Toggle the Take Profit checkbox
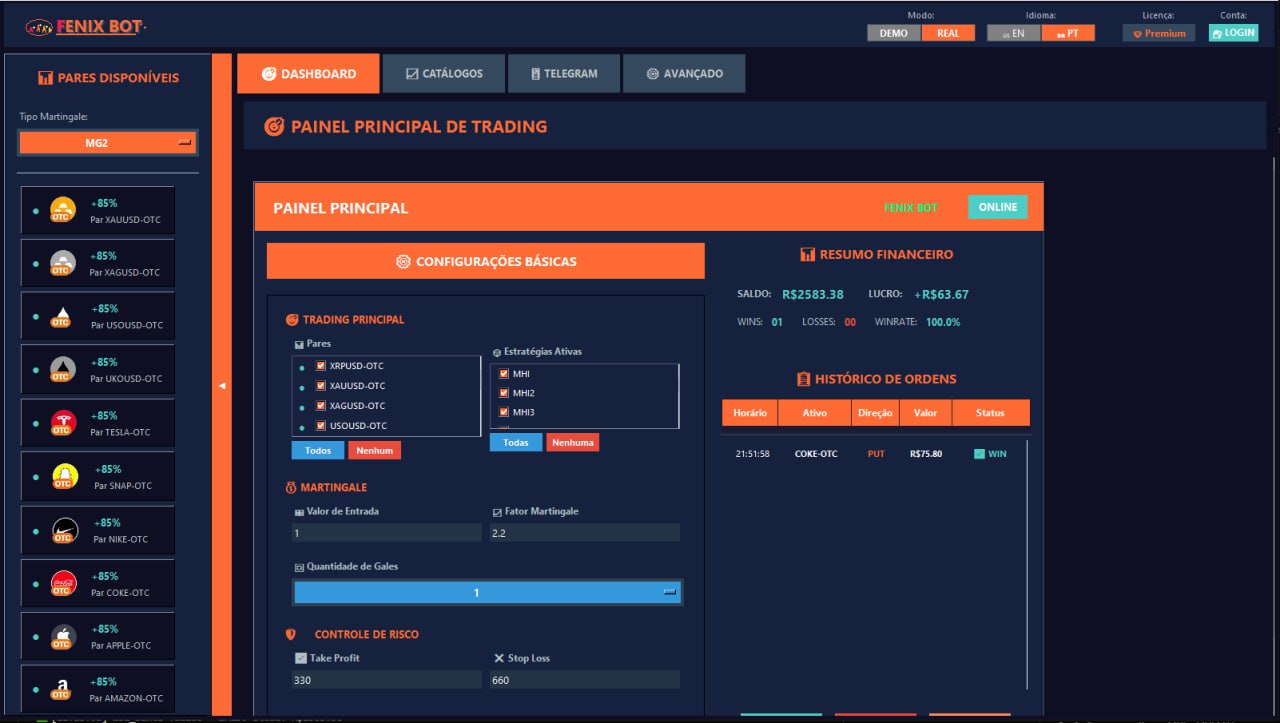1280x723 pixels. point(301,657)
